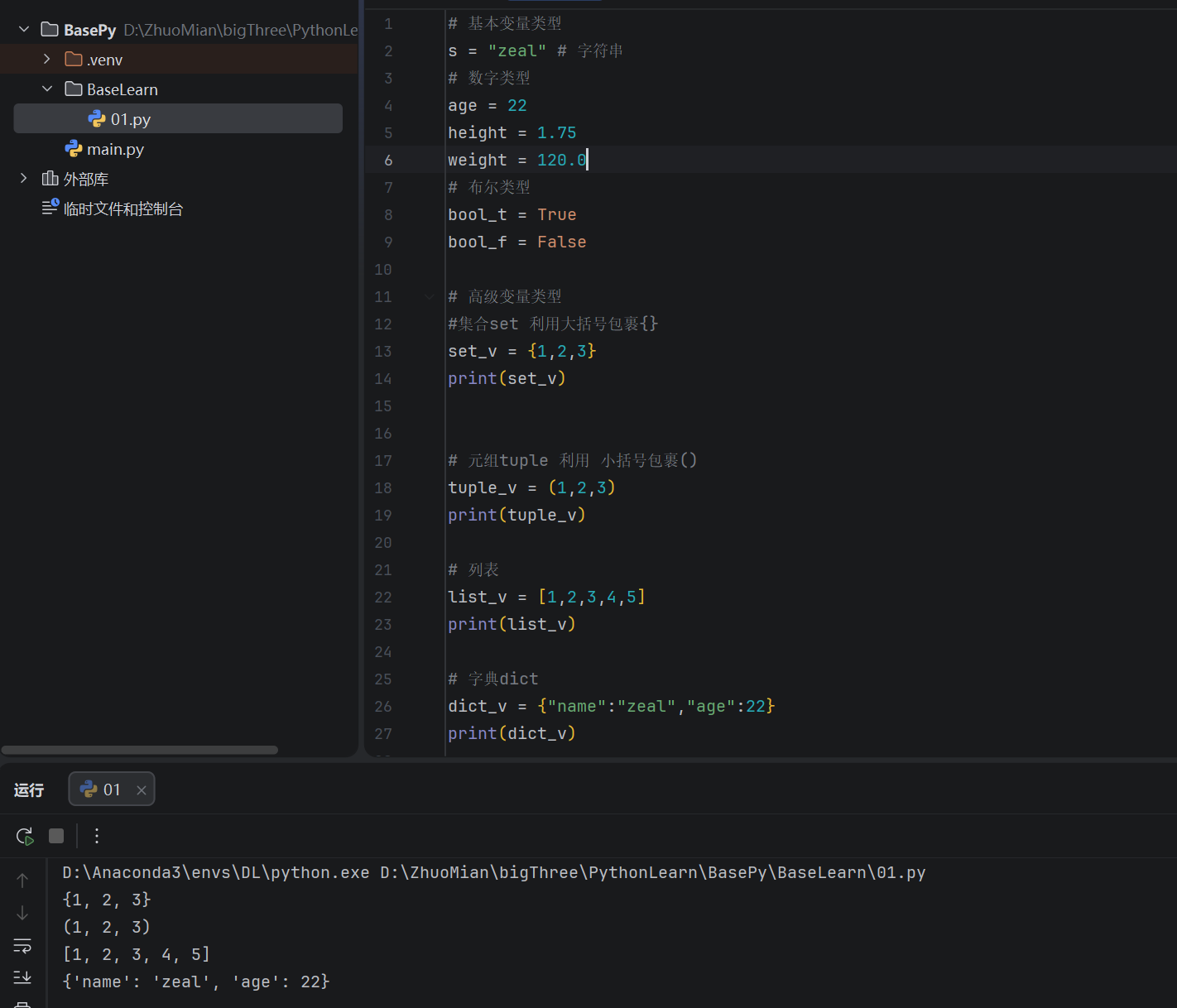The width and height of the screenshot is (1177, 1008).
Task: Click the project panel horizontal scrollbar
Action: coord(139,750)
